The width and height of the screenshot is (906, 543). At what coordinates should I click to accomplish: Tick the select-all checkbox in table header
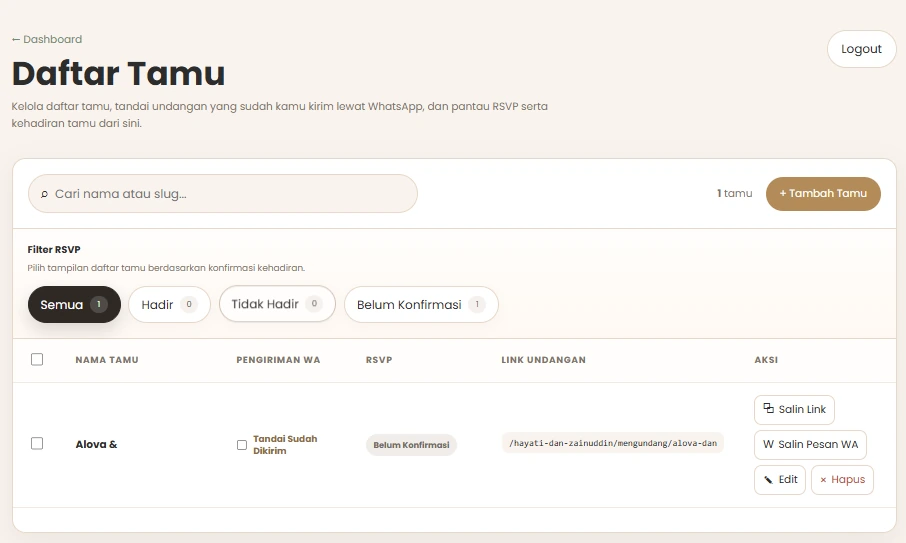37,359
